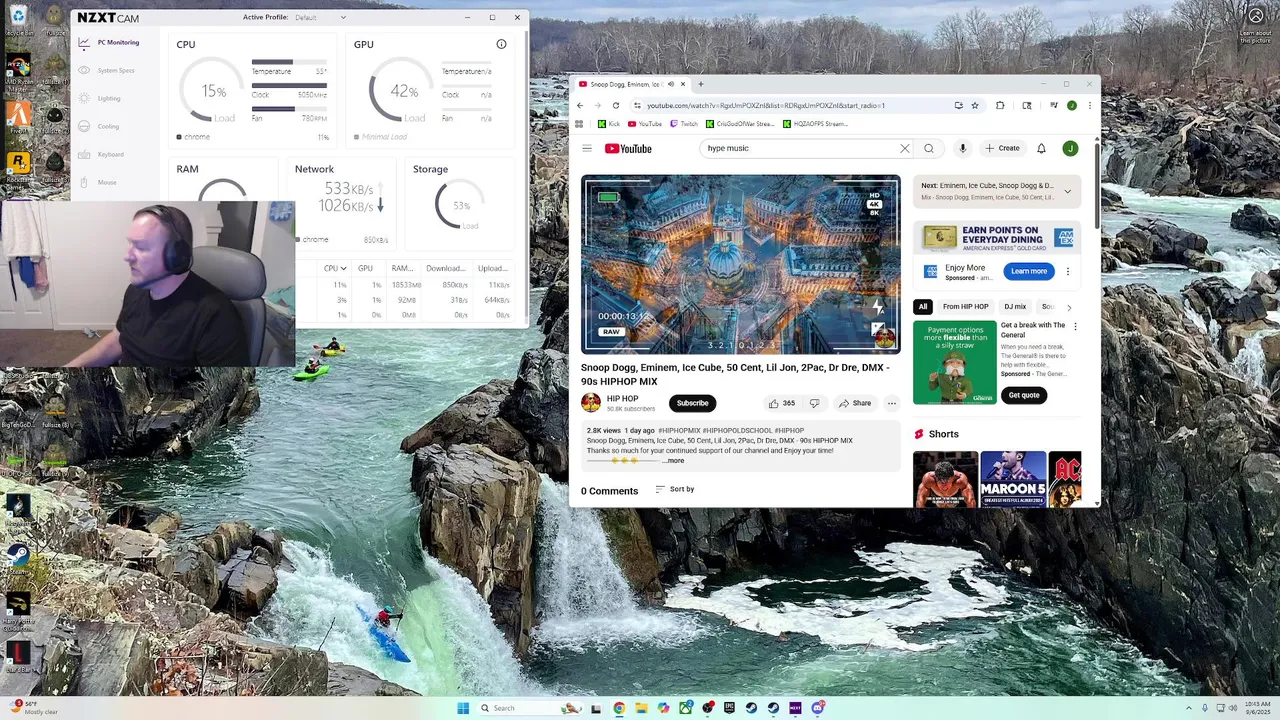Click American Express Learn more button
This screenshot has height=720, width=1280.
(x=1029, y=271)
